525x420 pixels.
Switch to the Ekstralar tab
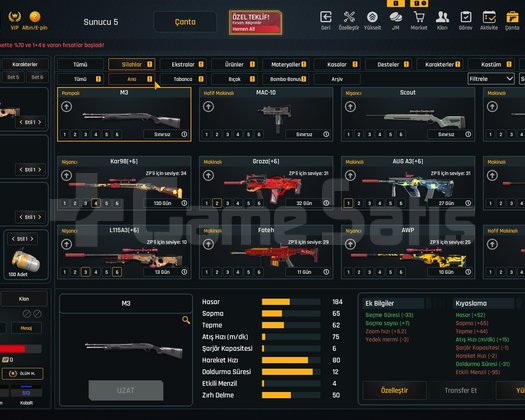183,64
